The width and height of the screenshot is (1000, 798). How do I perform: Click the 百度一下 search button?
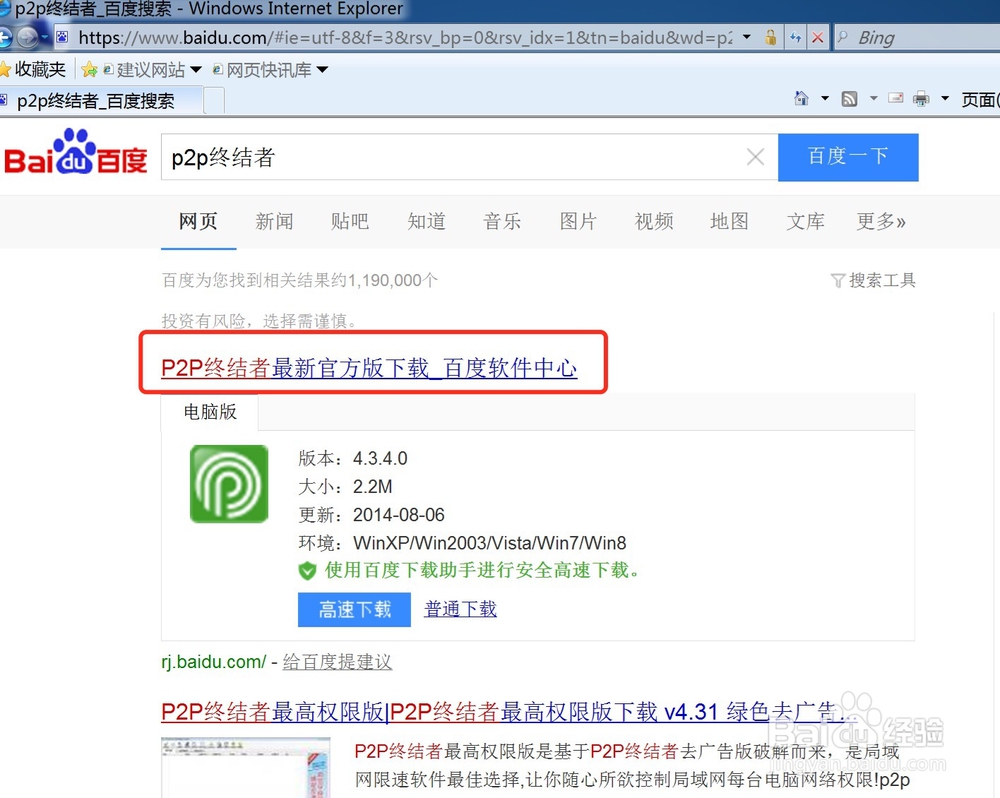click(x=848, y=157)
